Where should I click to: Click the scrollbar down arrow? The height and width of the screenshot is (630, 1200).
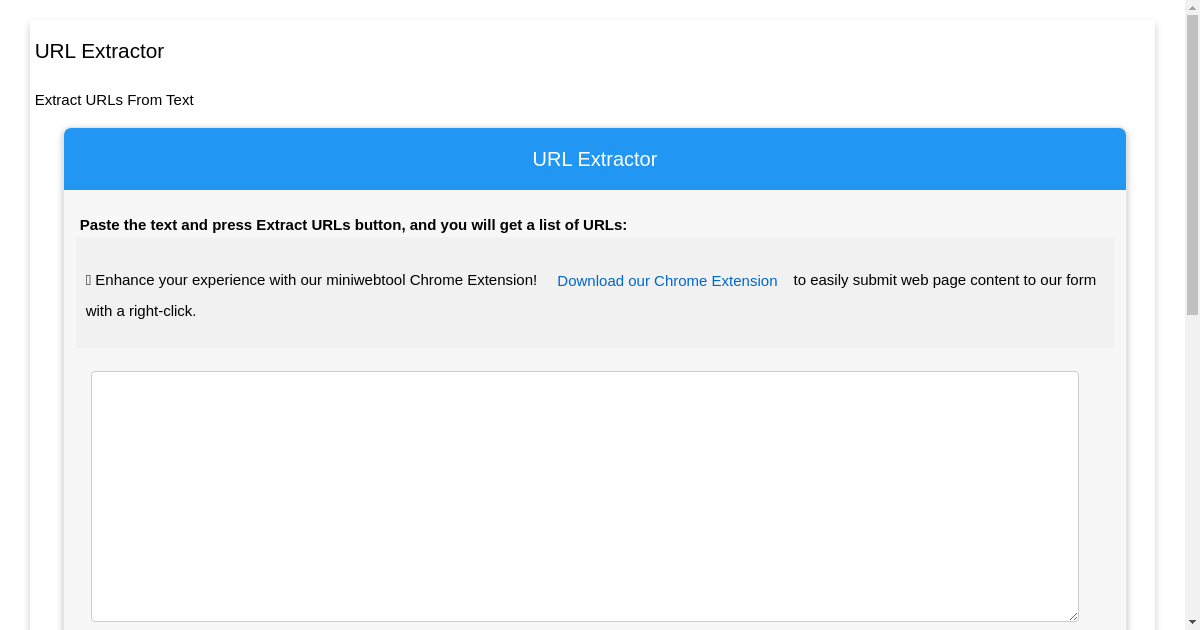point(1193,623)
